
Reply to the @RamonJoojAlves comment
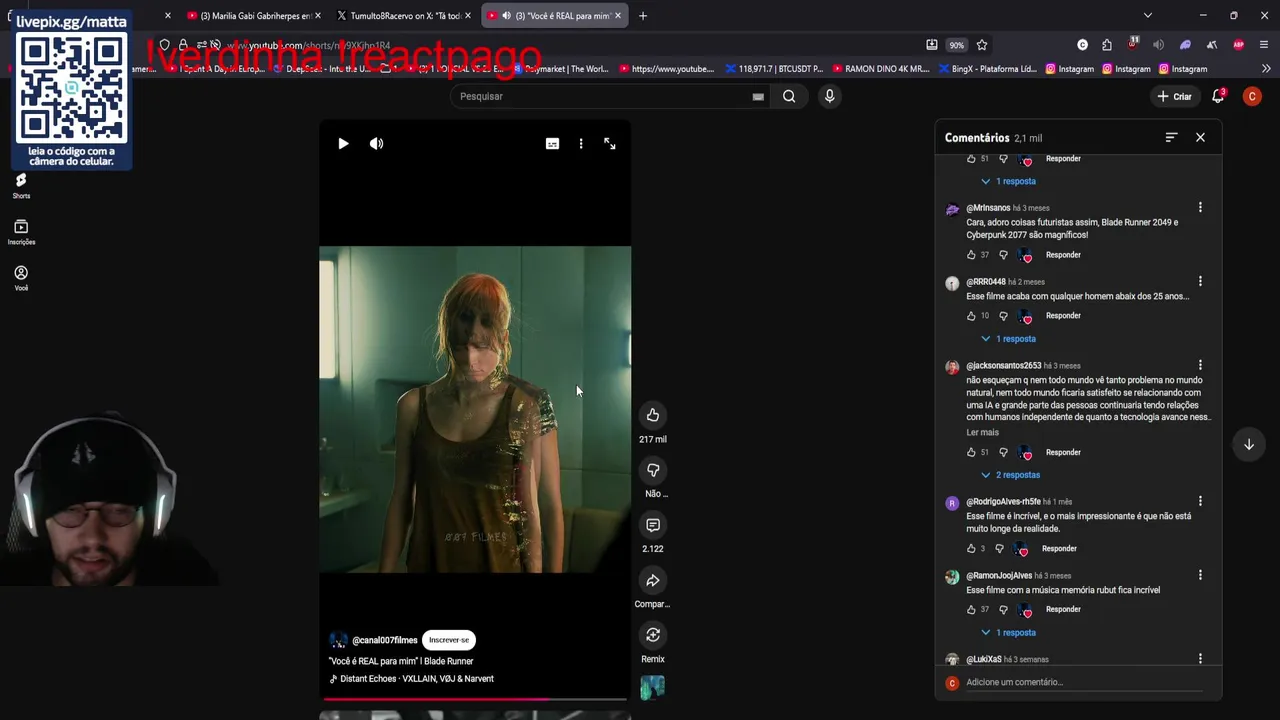tap(1063, 610)
